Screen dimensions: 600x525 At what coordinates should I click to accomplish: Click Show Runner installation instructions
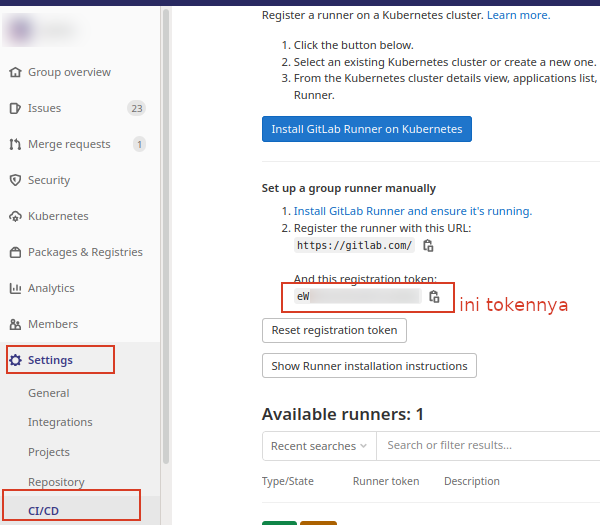click(369, 366)
